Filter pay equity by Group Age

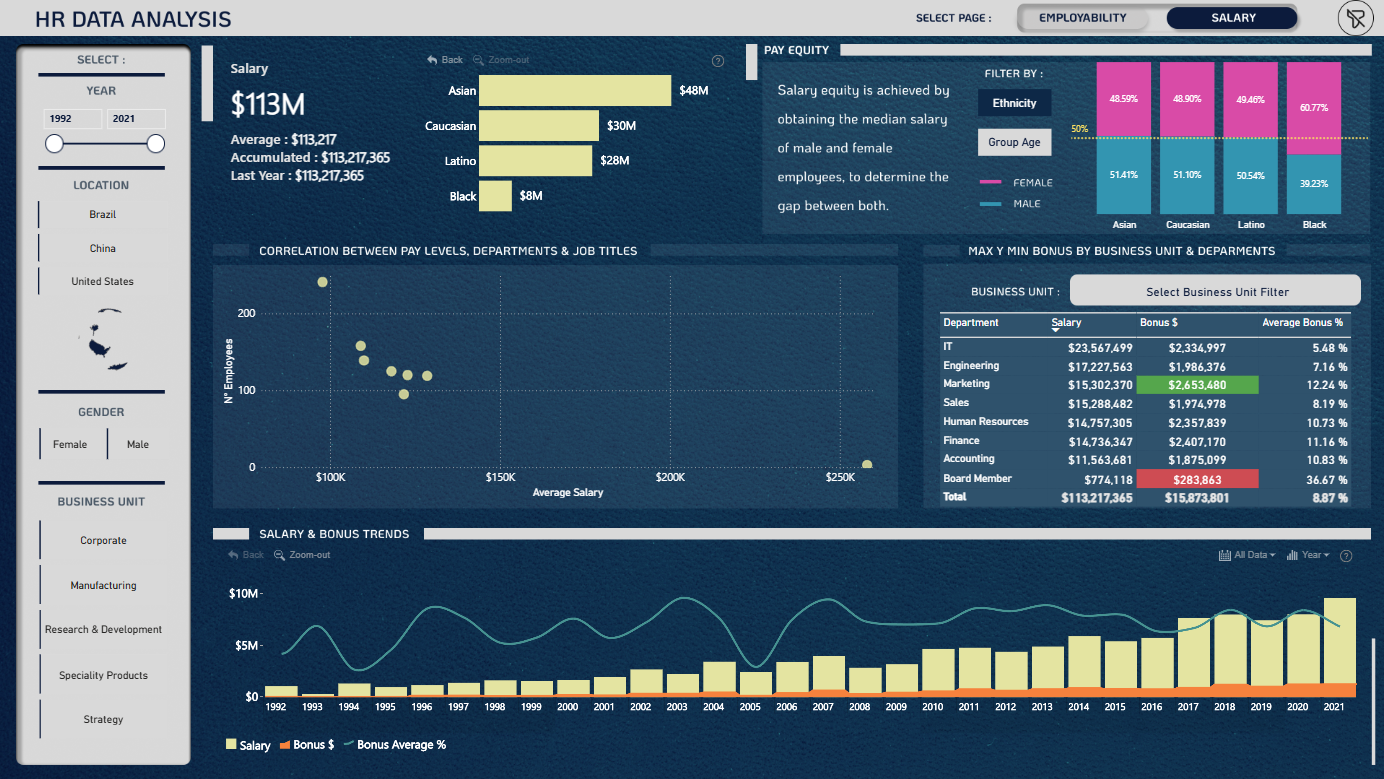(1014, 142)
